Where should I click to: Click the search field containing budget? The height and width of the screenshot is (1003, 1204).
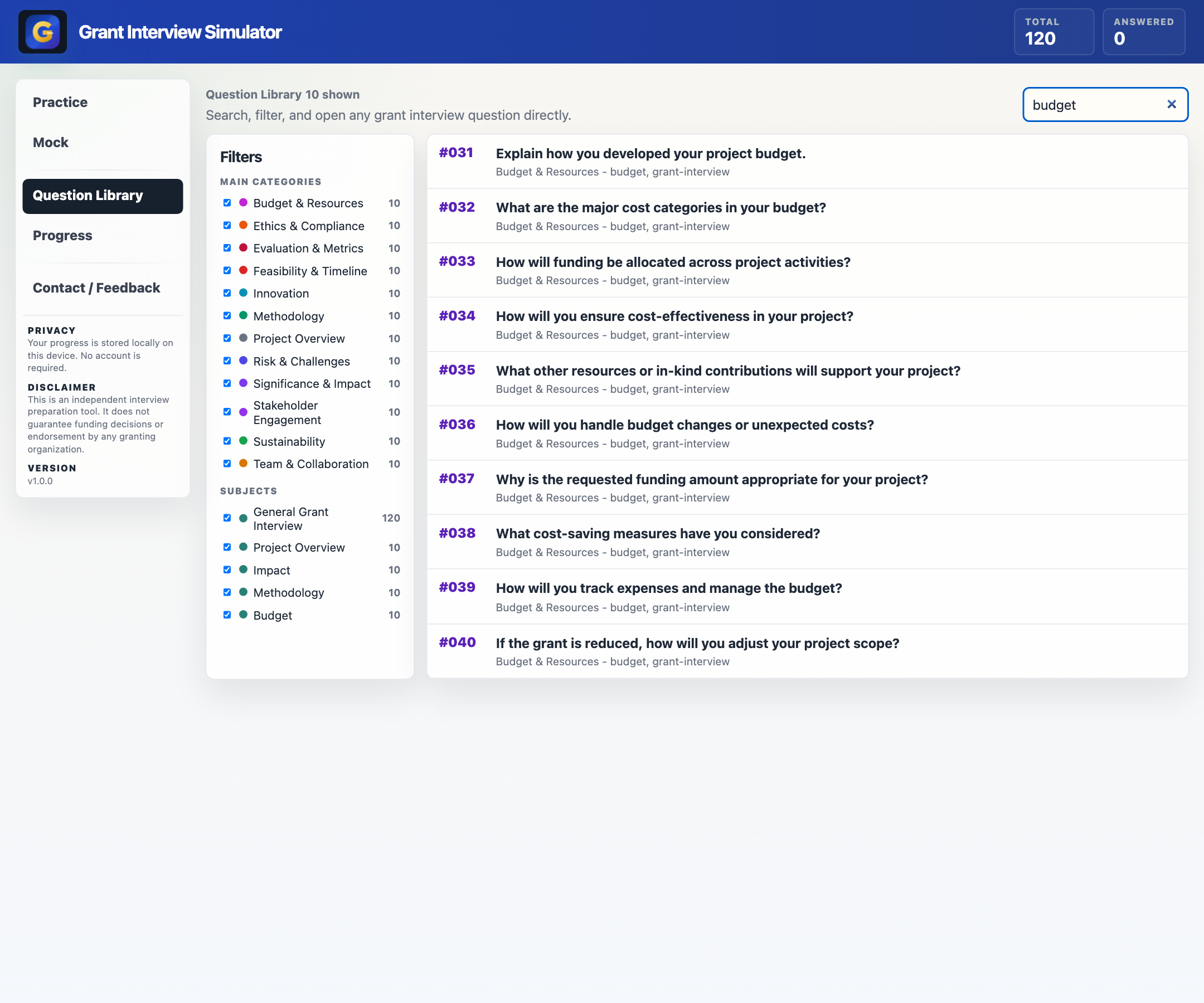tap(1105, 104)
